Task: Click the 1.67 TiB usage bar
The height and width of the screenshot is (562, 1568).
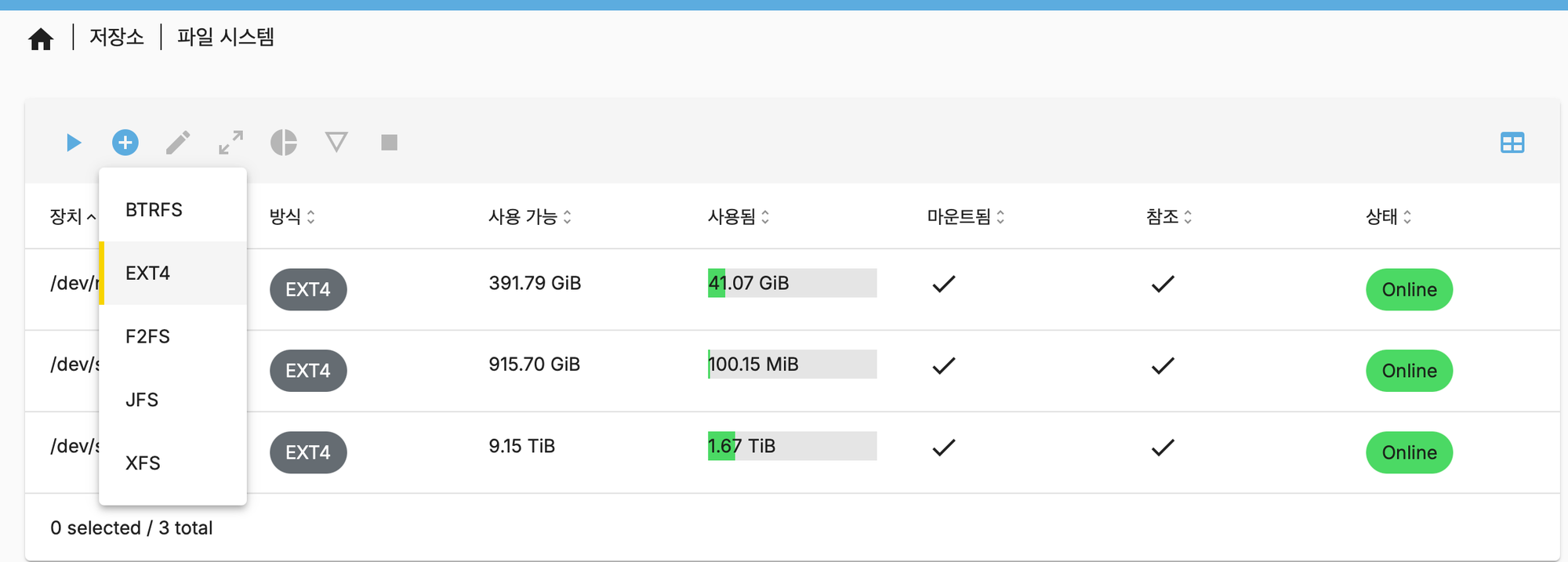Action: [792, 446]
